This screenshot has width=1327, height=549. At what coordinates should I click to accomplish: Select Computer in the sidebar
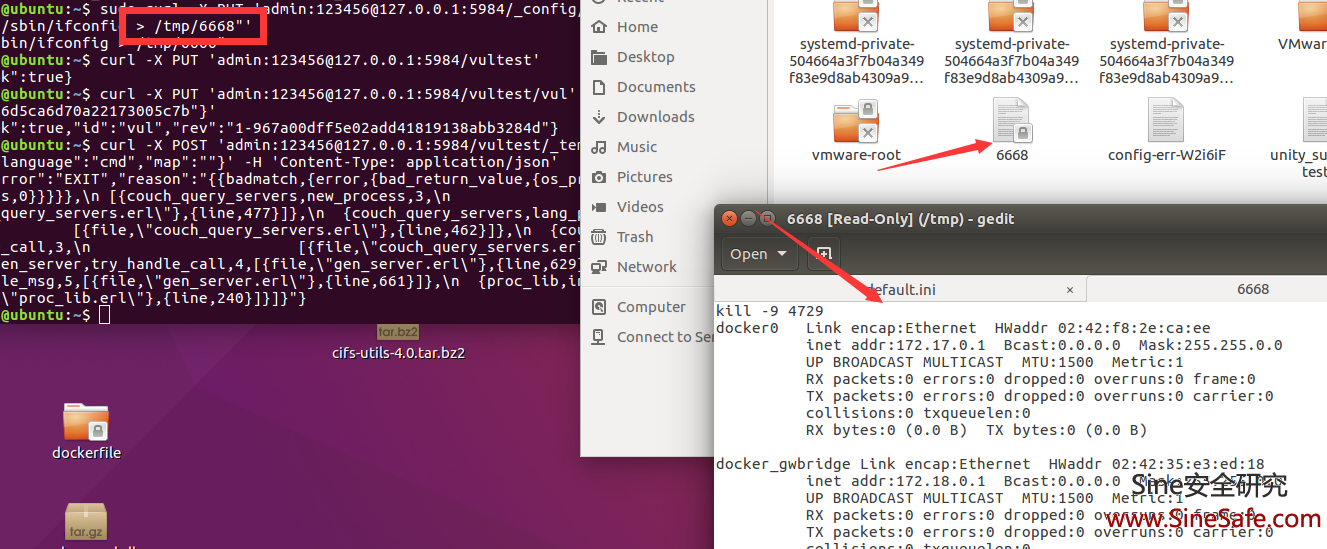click(x=651, y=307)
